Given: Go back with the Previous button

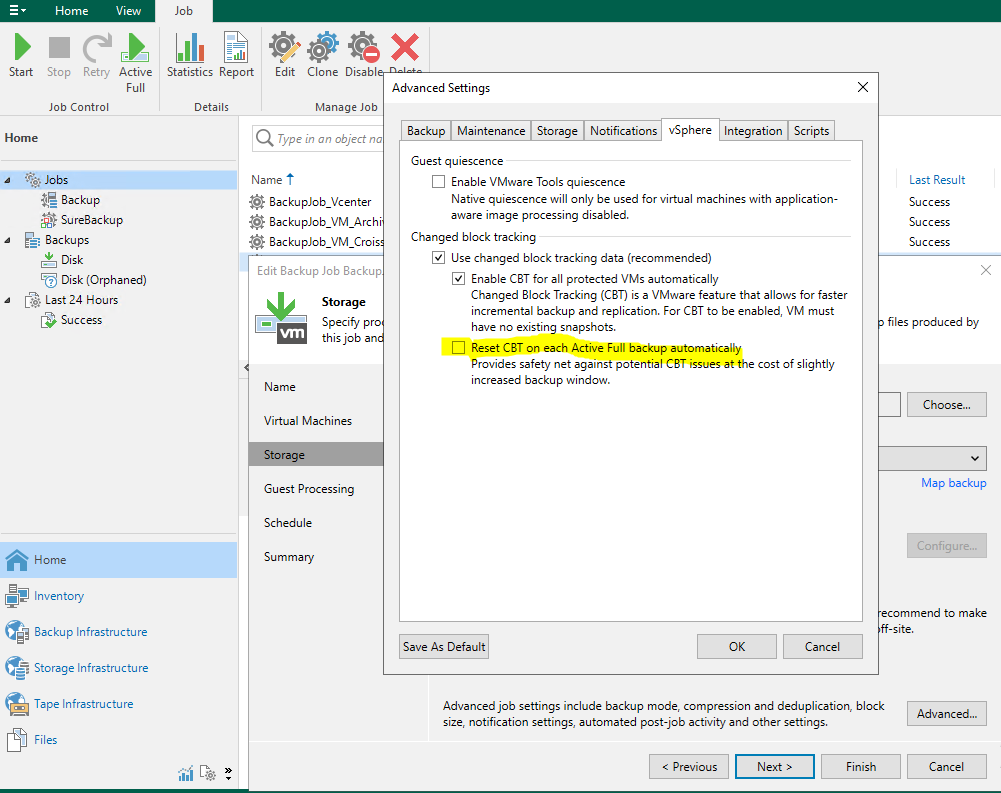Looking at the screenshot, I should pyautogui.click(x=689, y=767).
